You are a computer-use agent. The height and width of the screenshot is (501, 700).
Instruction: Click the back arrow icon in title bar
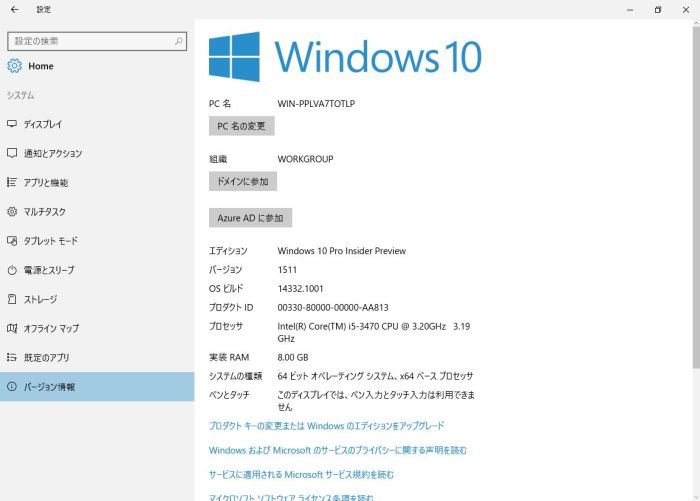(14, 10)
